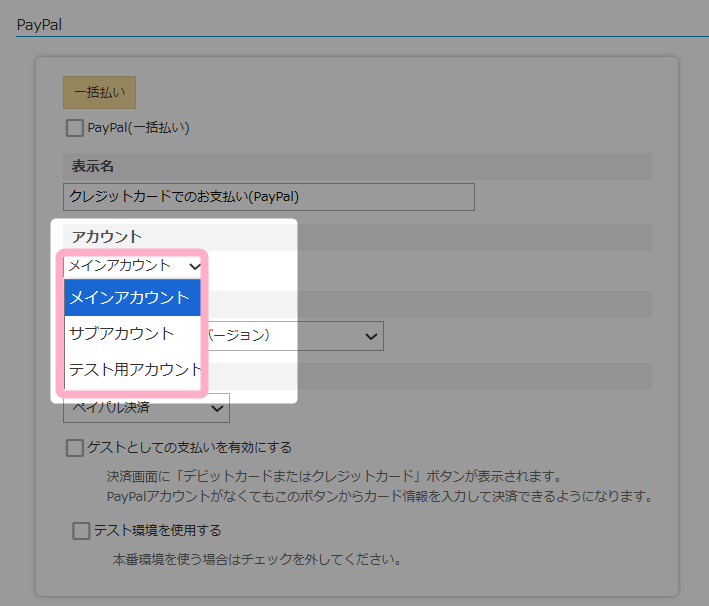
Task: Click the chevron arrow on ペイパル決済 select
Action: point(217,408)
